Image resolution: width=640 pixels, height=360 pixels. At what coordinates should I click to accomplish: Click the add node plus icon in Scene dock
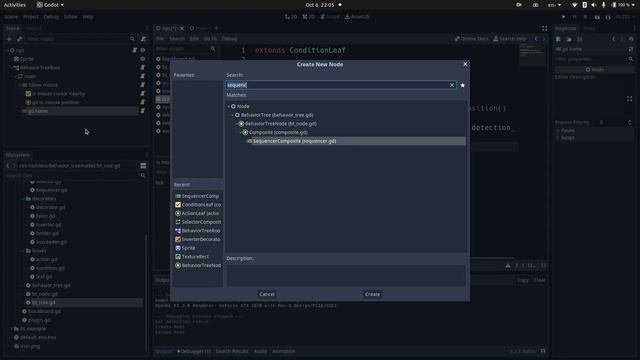pyautogui.click(x=9, y=39)
